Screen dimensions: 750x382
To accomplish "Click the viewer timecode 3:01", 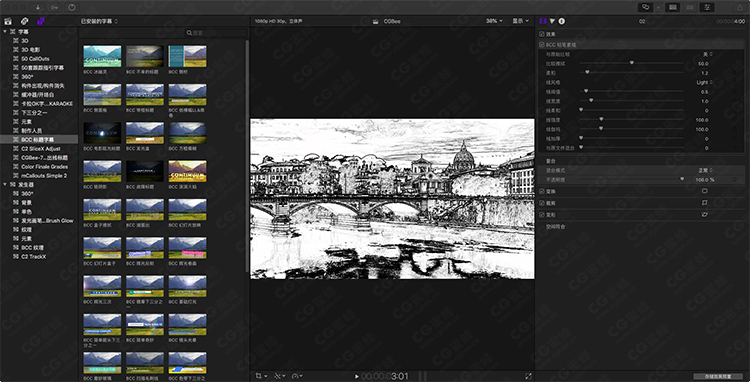I will click(399, 377).
